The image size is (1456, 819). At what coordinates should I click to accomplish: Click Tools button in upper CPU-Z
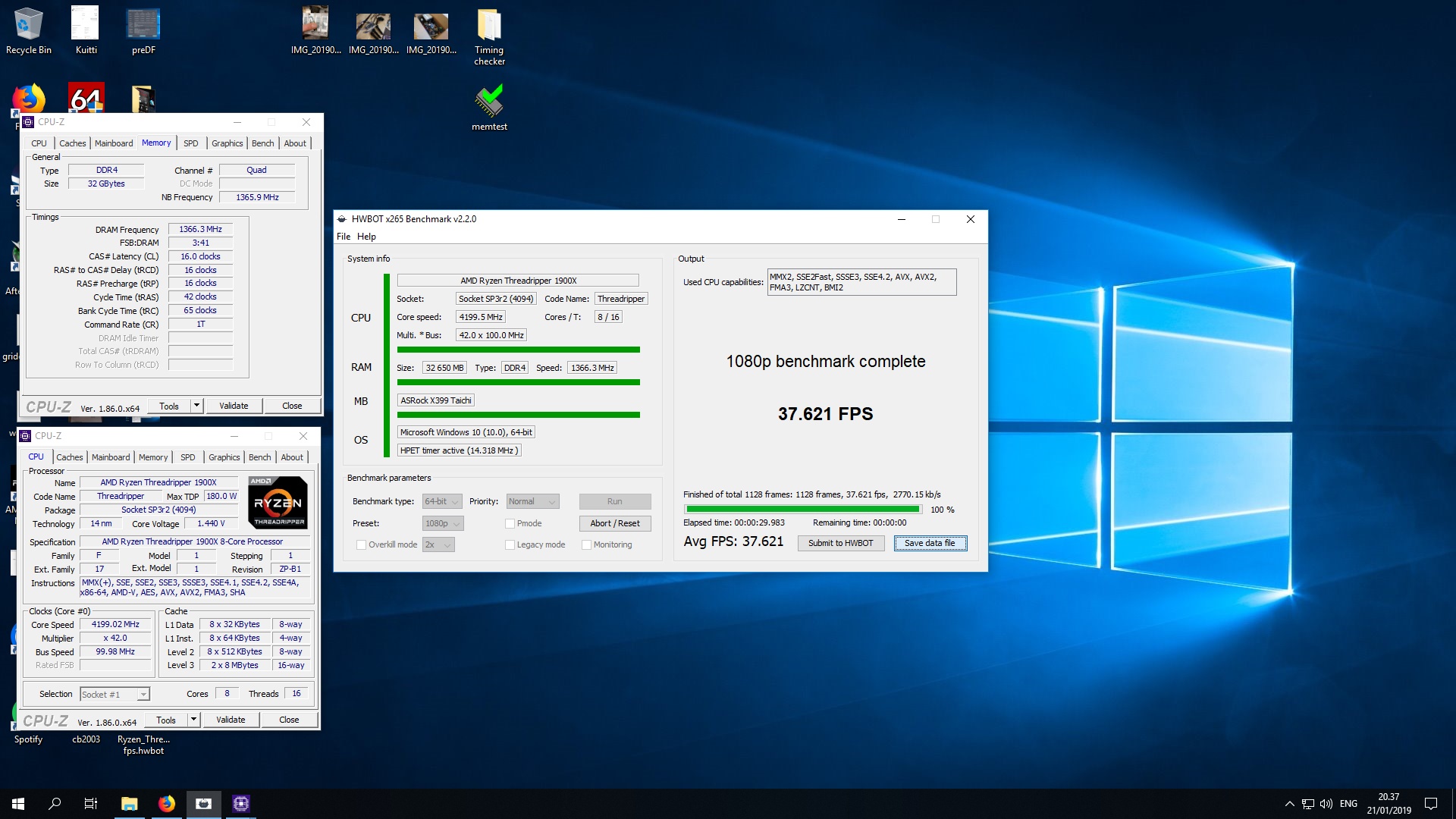click(169, 406)
